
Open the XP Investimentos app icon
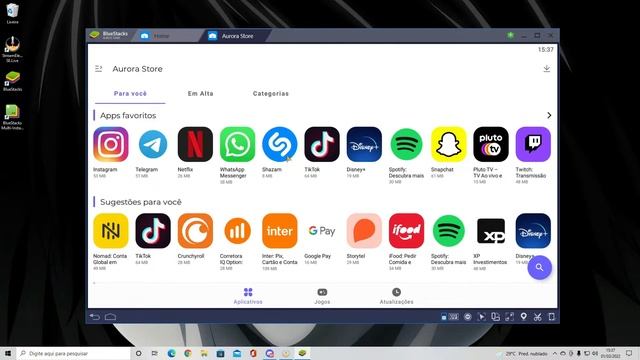click(x=491, y=231)
